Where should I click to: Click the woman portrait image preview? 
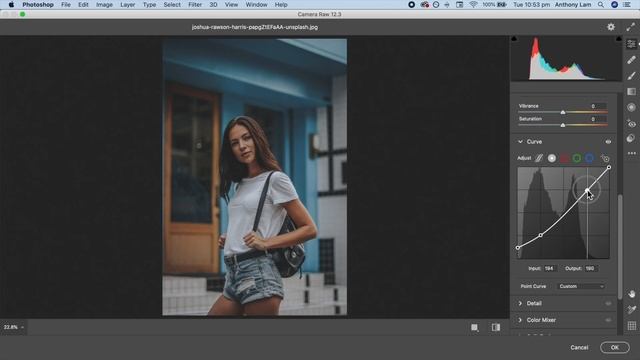[x=255, y=177]
